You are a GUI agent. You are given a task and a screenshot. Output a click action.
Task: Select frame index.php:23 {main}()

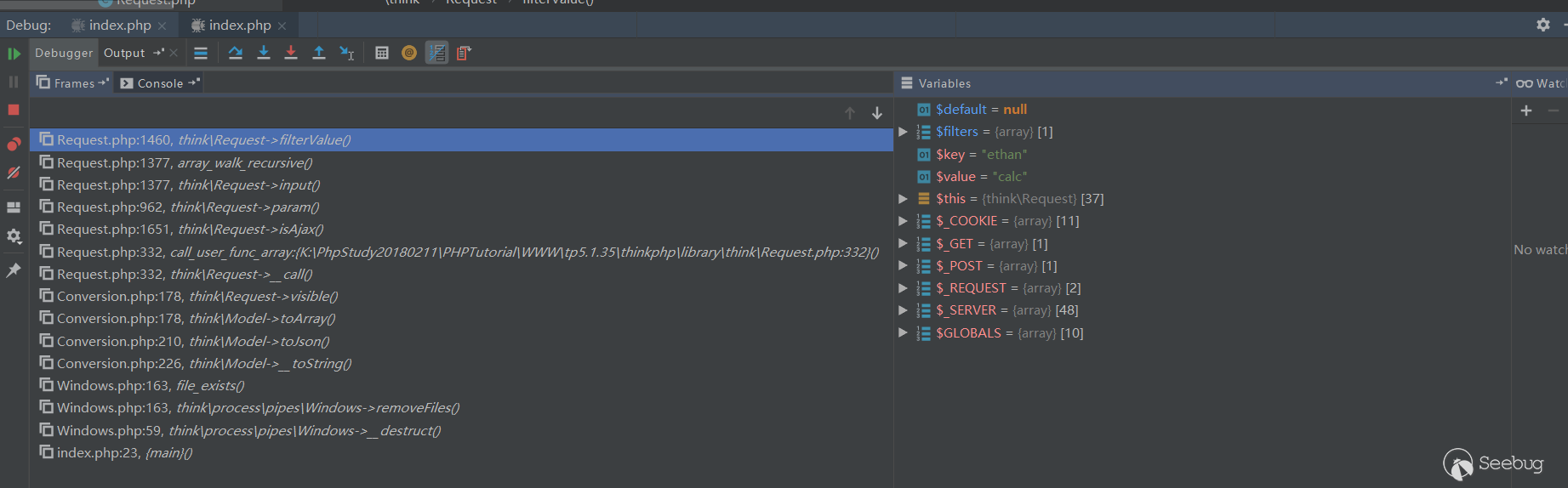pos(461,452)
